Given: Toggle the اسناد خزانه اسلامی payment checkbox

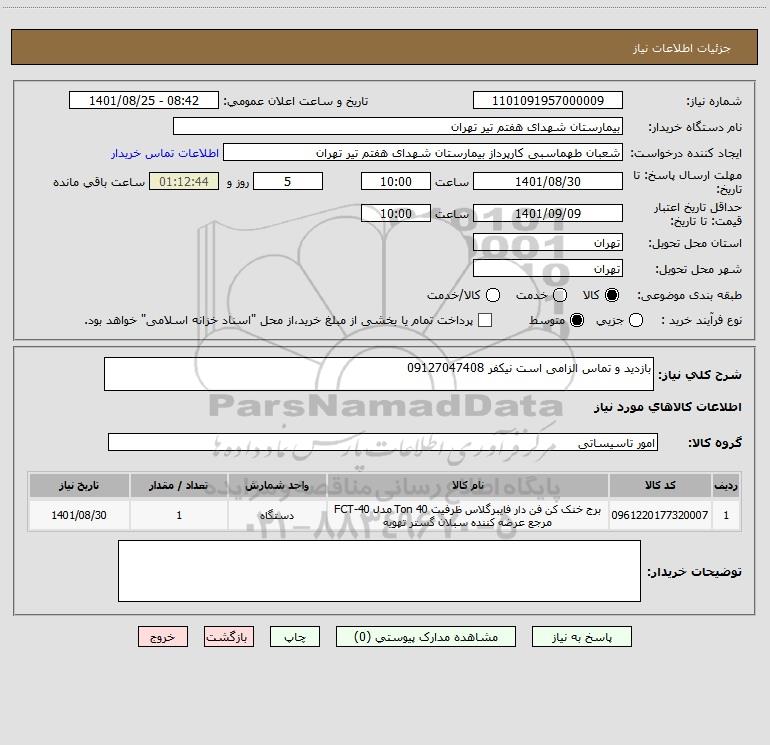Looking at the screenshot, I should click(x=485, y=320).
